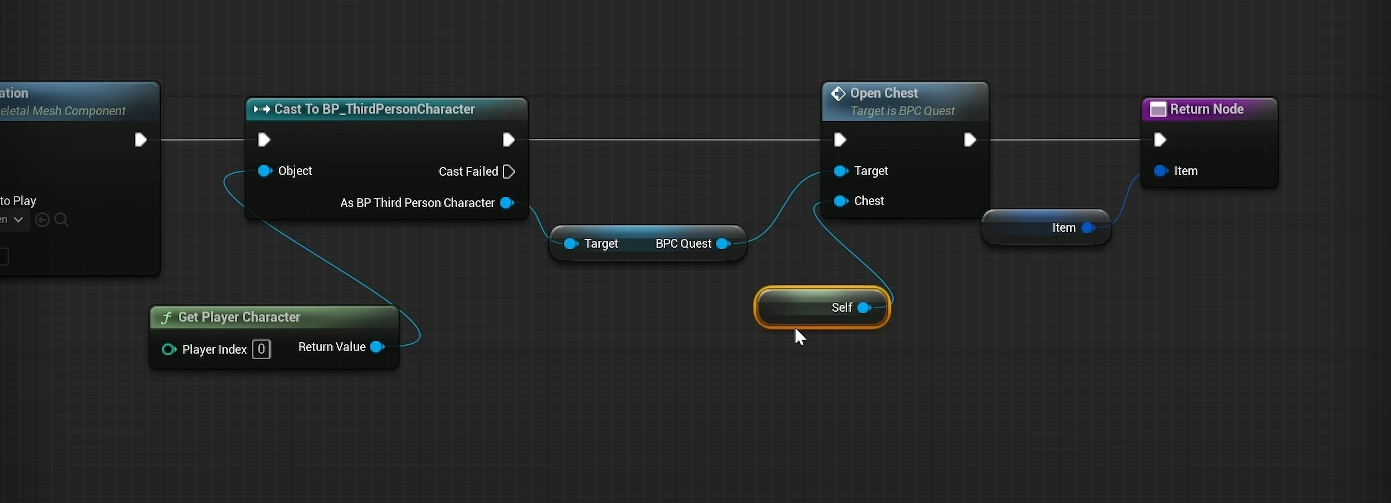Click the Cast Failed exec pin
The image size is (1391, 503).
click(x=509, y=172)
